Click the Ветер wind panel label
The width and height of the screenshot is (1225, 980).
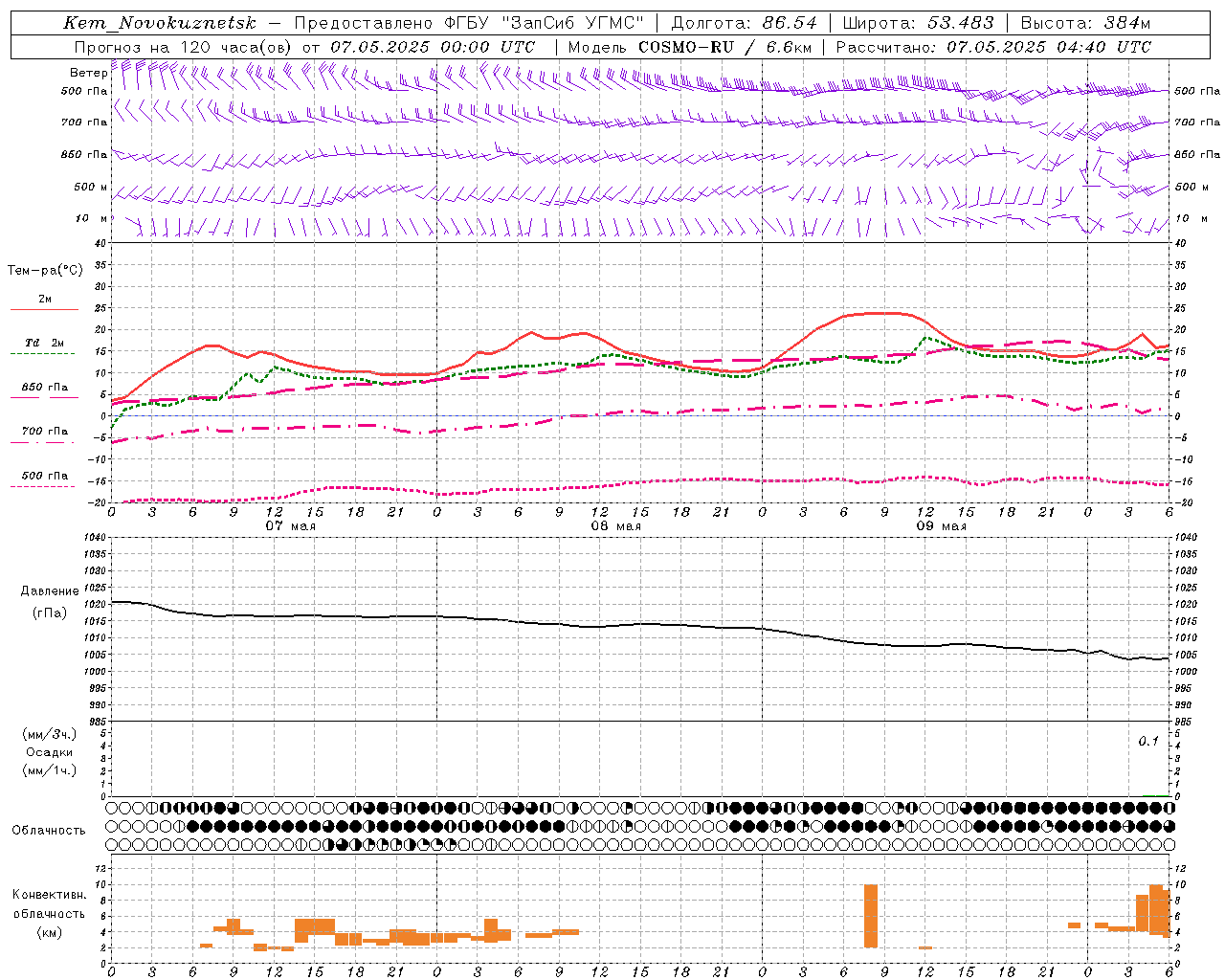pyautogui.click(x=88, y=73)
